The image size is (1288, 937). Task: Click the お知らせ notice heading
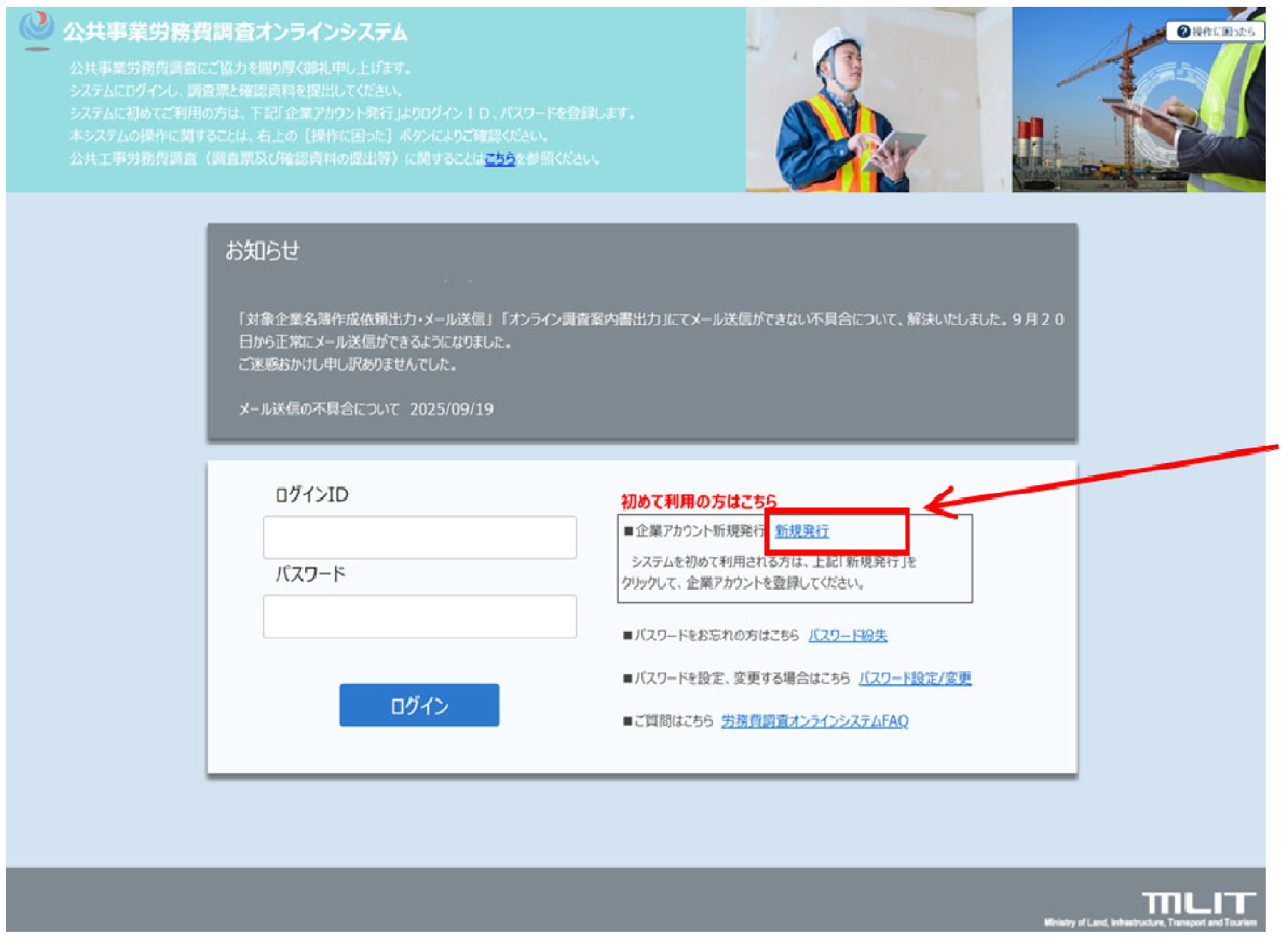point(262,250)
